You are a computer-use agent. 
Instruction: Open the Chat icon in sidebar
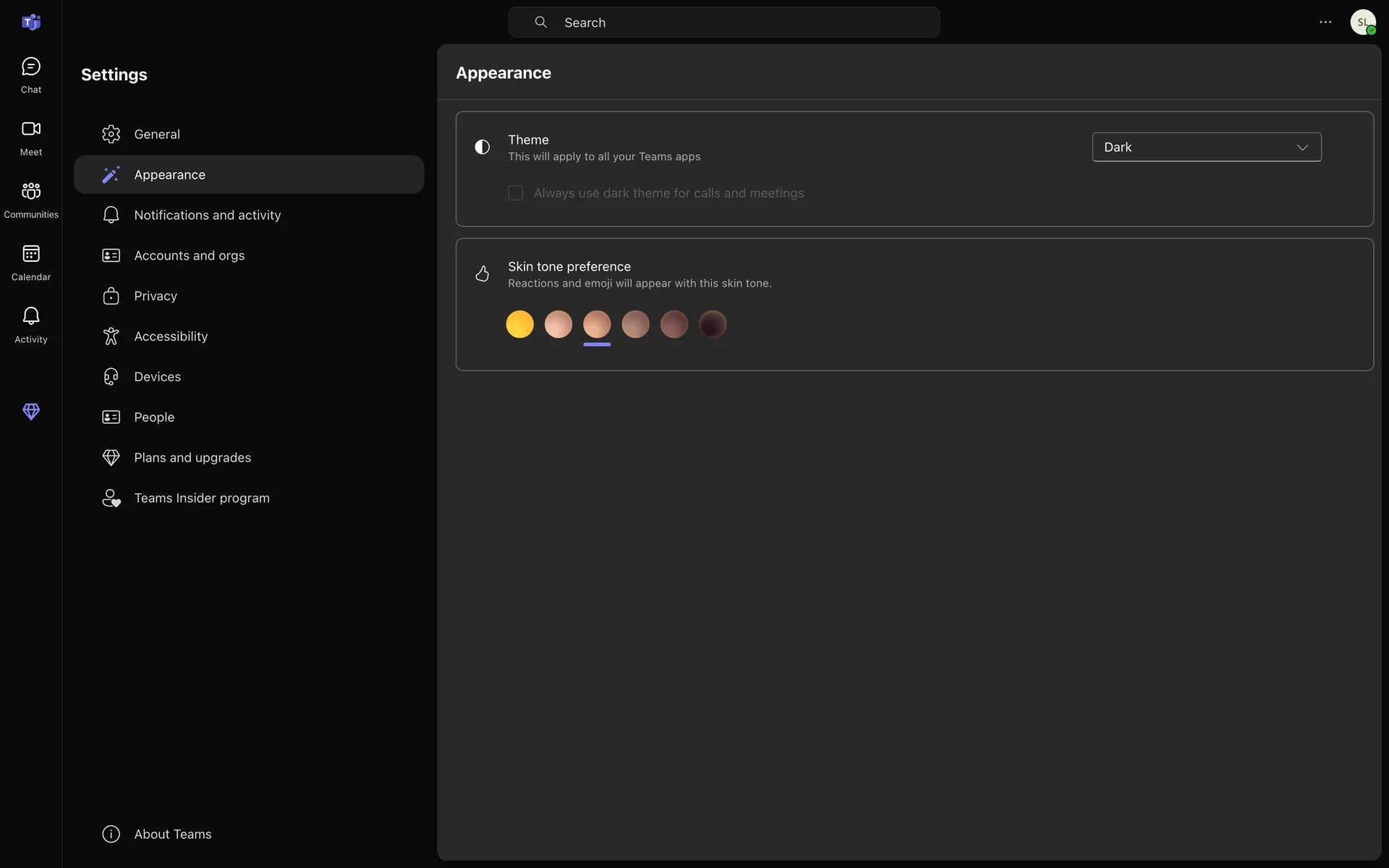coord(30,75)
